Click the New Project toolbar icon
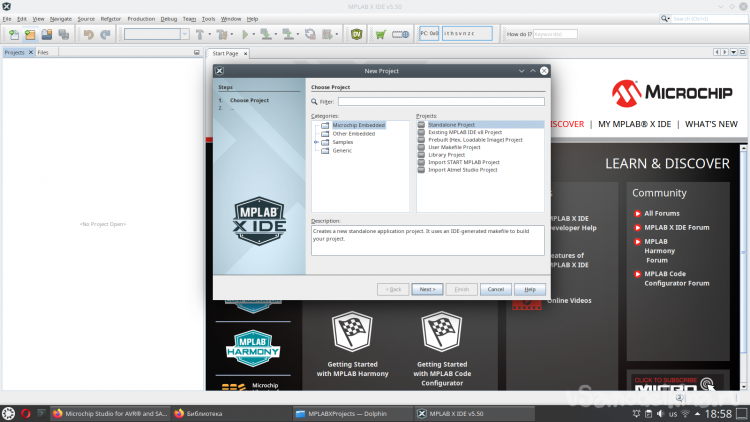The height and width of the screenshot is (422, 750). [x=28, y=34]
